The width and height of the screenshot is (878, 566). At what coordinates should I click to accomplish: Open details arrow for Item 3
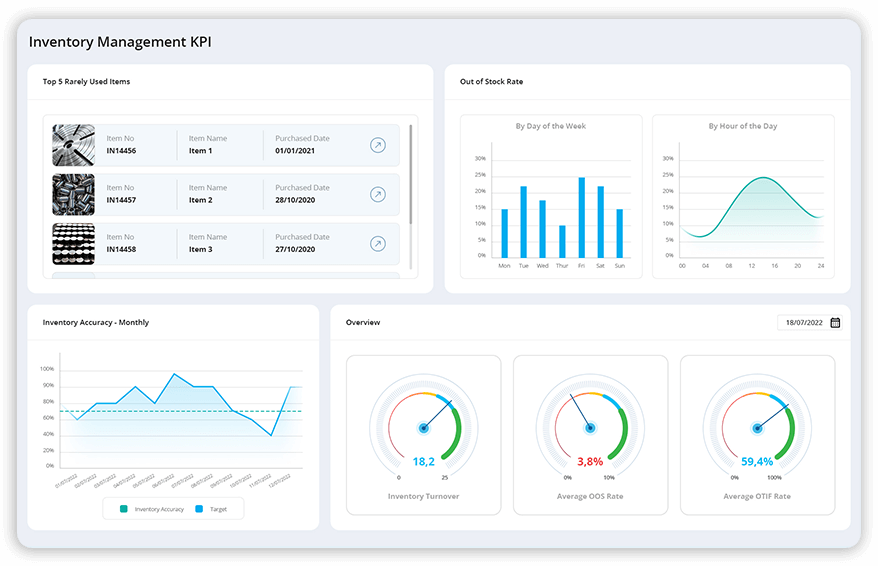tap(377, 243)
